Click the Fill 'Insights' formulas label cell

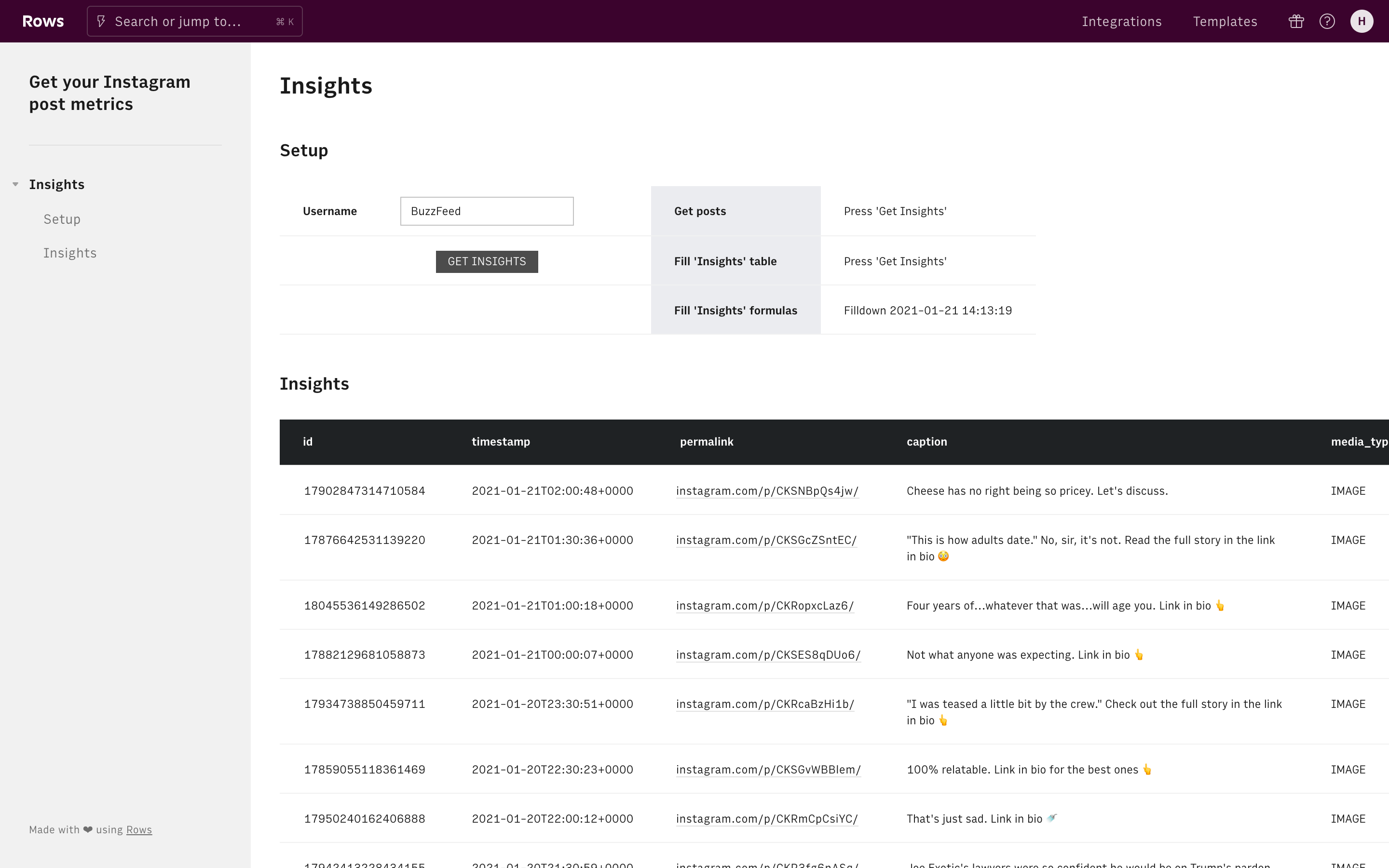pyautogui.click(x=736, y=310)
